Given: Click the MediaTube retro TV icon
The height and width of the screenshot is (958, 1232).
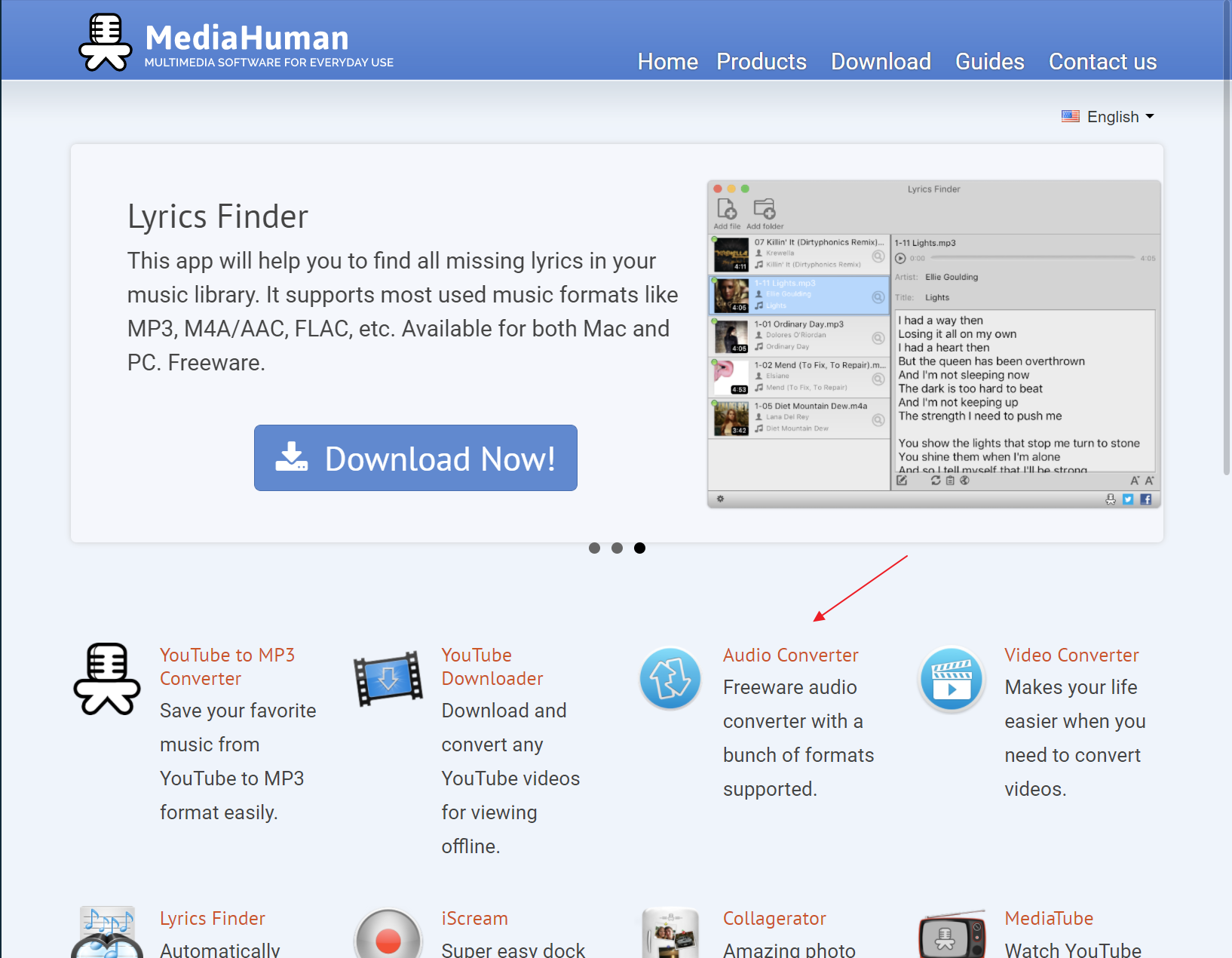Looking at the screenshot, I should [952, 934].
